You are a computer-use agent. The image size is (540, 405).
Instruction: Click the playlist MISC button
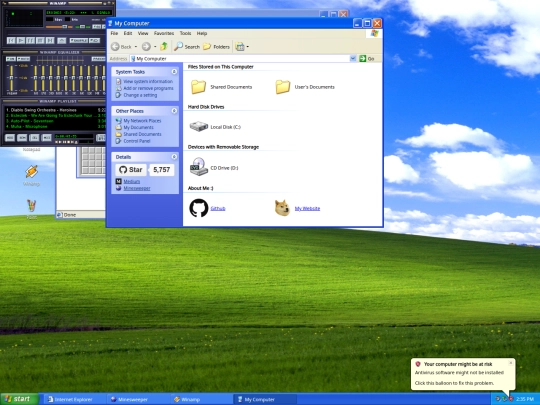click(46, 138)
